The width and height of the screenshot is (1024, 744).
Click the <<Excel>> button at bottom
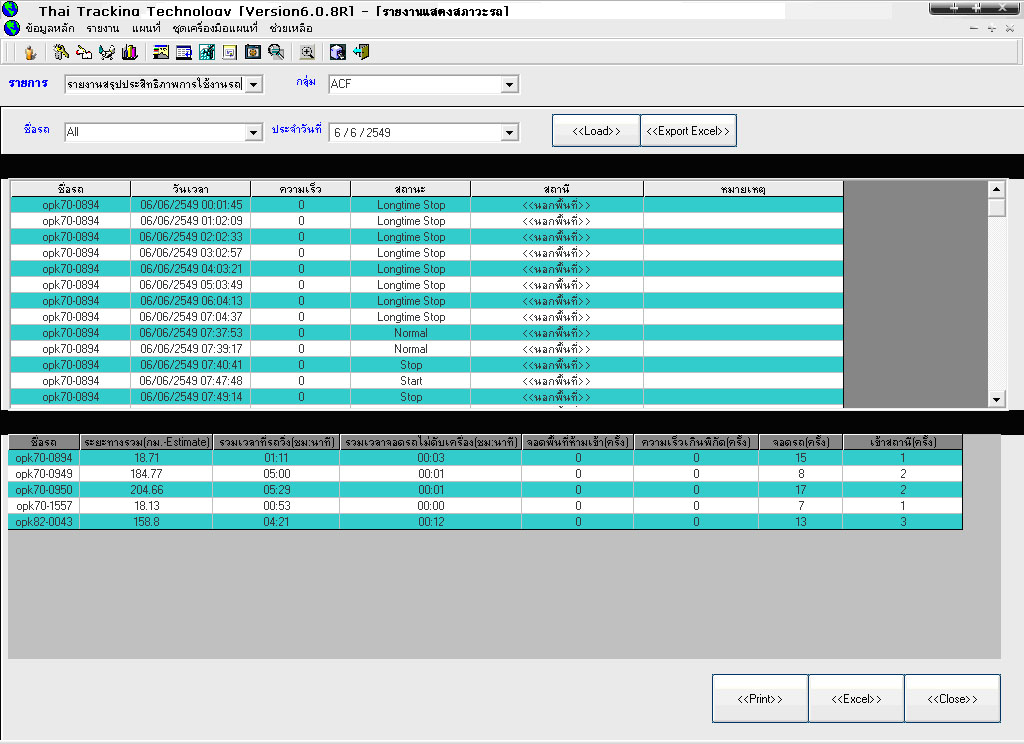click(856, 698)
